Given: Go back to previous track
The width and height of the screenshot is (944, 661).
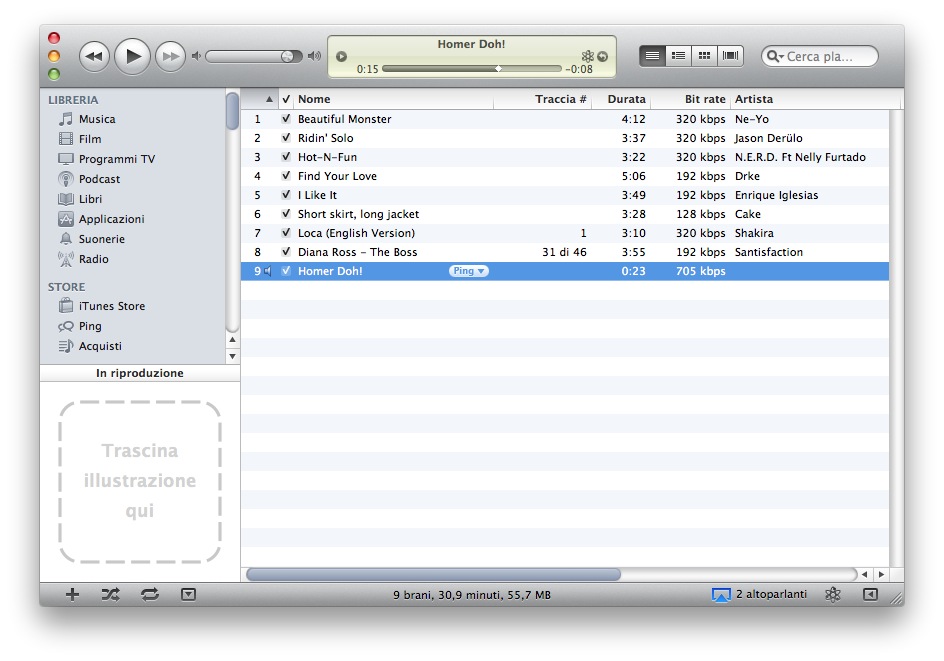Looking at the screenshot, I should 94,57.
